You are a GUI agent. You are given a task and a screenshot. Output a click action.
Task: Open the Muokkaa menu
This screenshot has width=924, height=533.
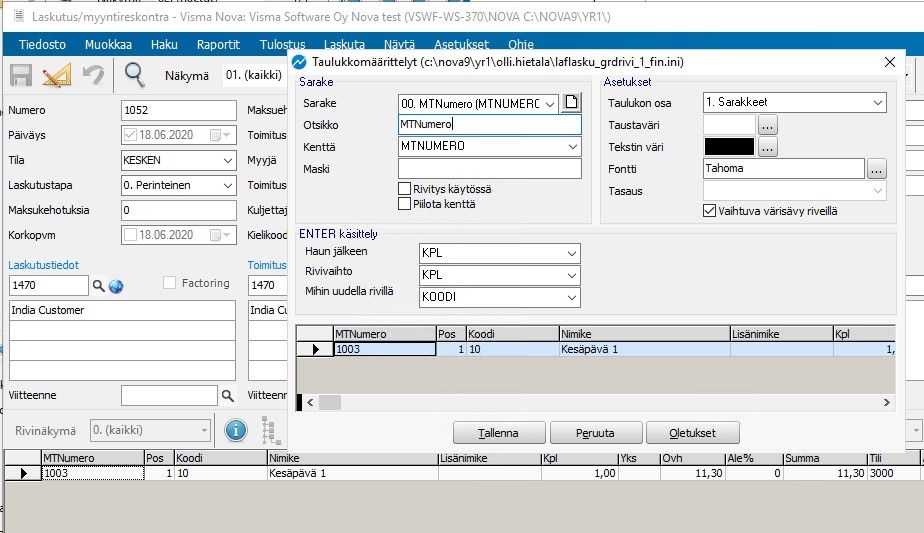(x=108, y=44)
